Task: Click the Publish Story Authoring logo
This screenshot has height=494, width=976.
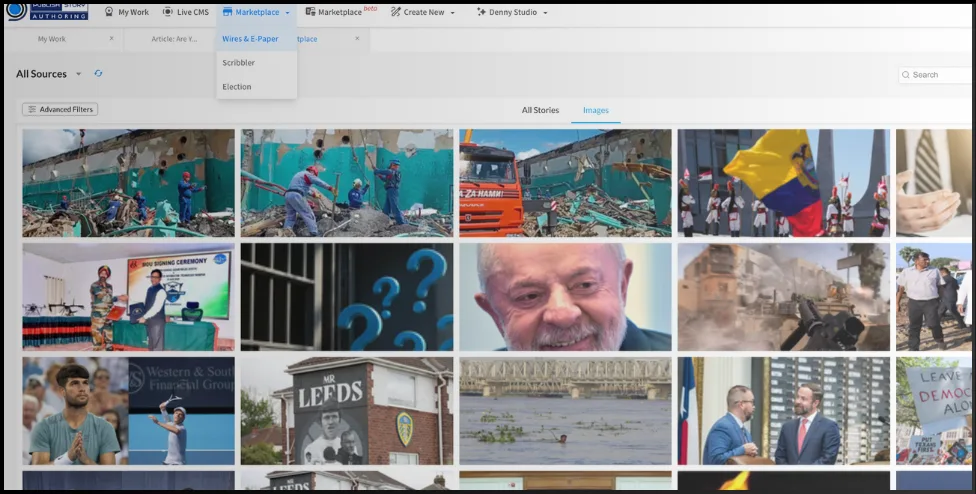Action: pos(47,11)
